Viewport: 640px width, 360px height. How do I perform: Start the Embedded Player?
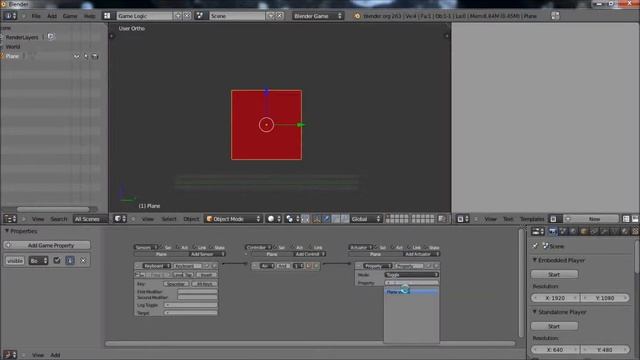(x=554, y=274)
